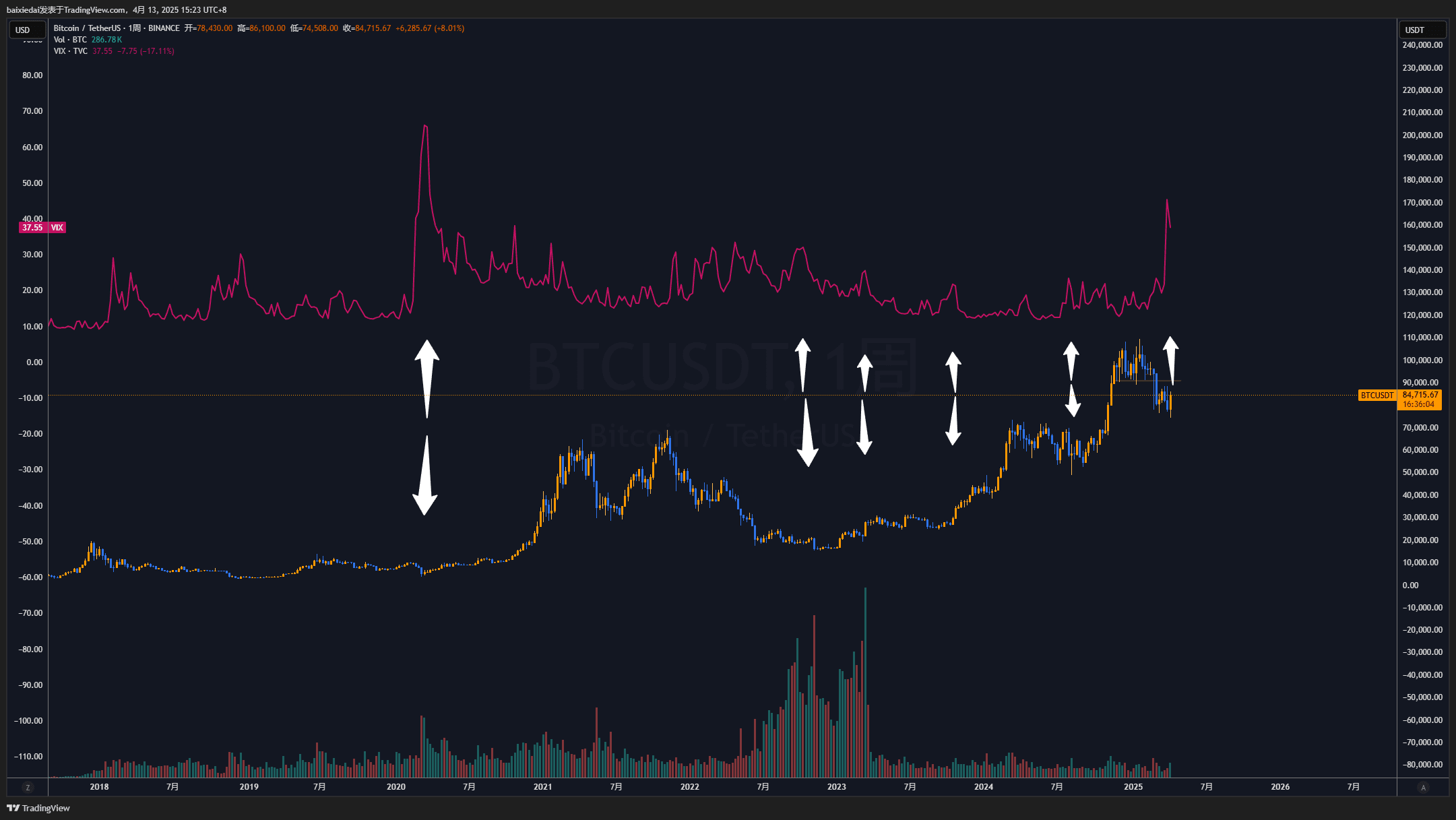Select the Vol · BTC indicator legend
The width and height of the screenshot is (1456, 820).
click(70, 40)
